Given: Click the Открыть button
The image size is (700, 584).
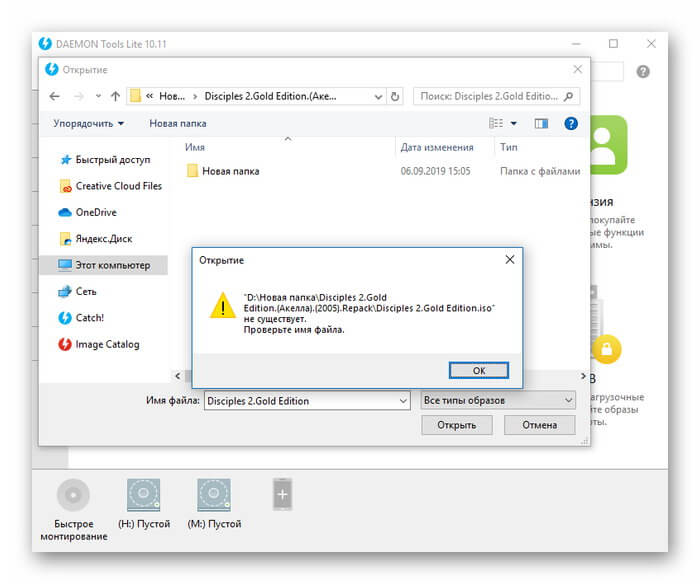Looking at the screenshot, I should pyautogui.click(x=457, y=425).
